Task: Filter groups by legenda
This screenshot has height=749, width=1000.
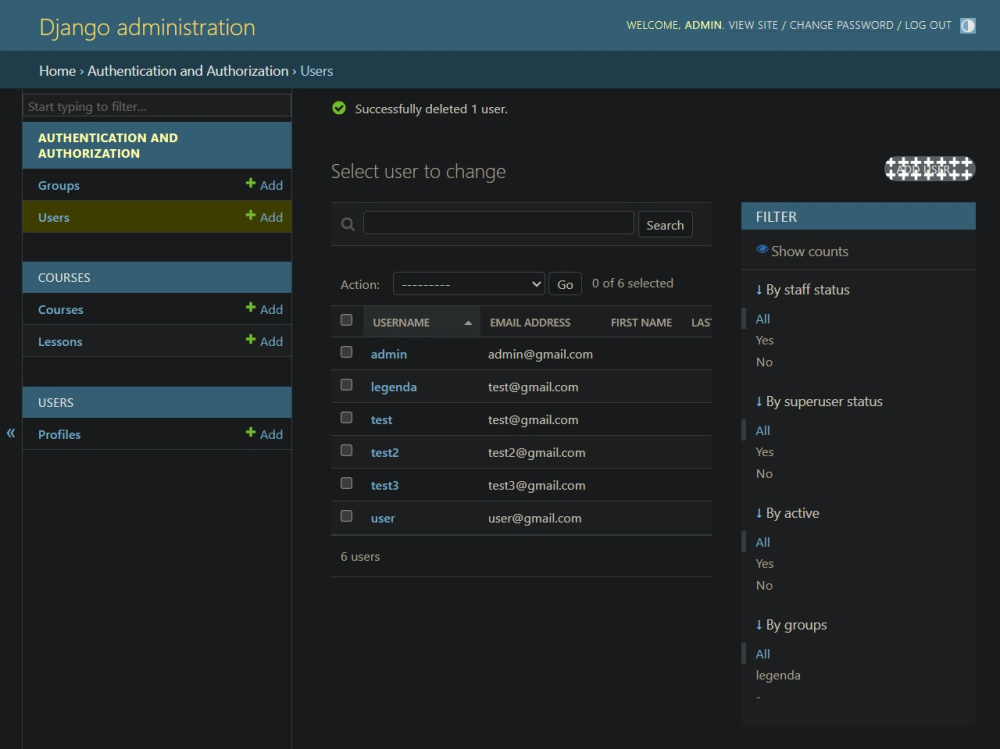Action: click(777, 675)
